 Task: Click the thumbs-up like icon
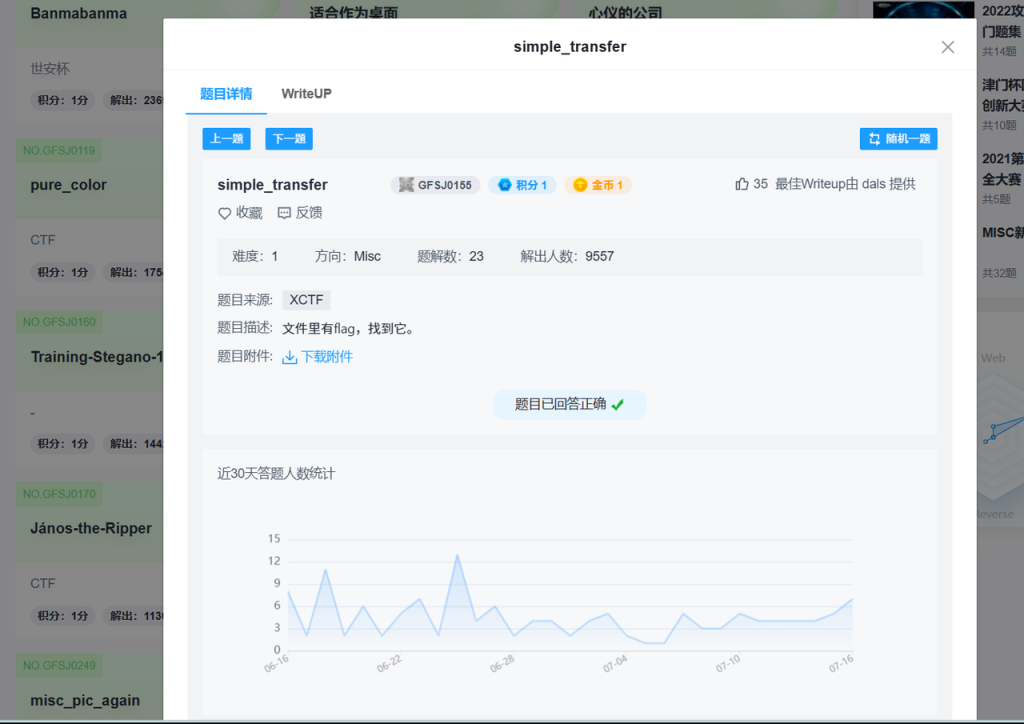point(741,184)
